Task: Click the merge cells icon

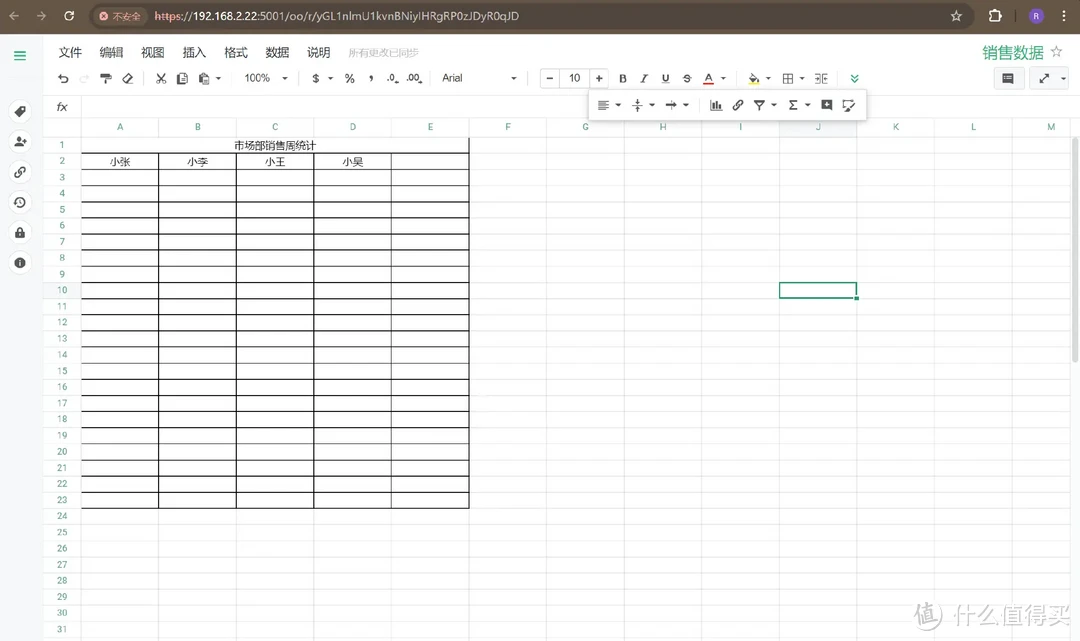Action: [x=821, y=78]
